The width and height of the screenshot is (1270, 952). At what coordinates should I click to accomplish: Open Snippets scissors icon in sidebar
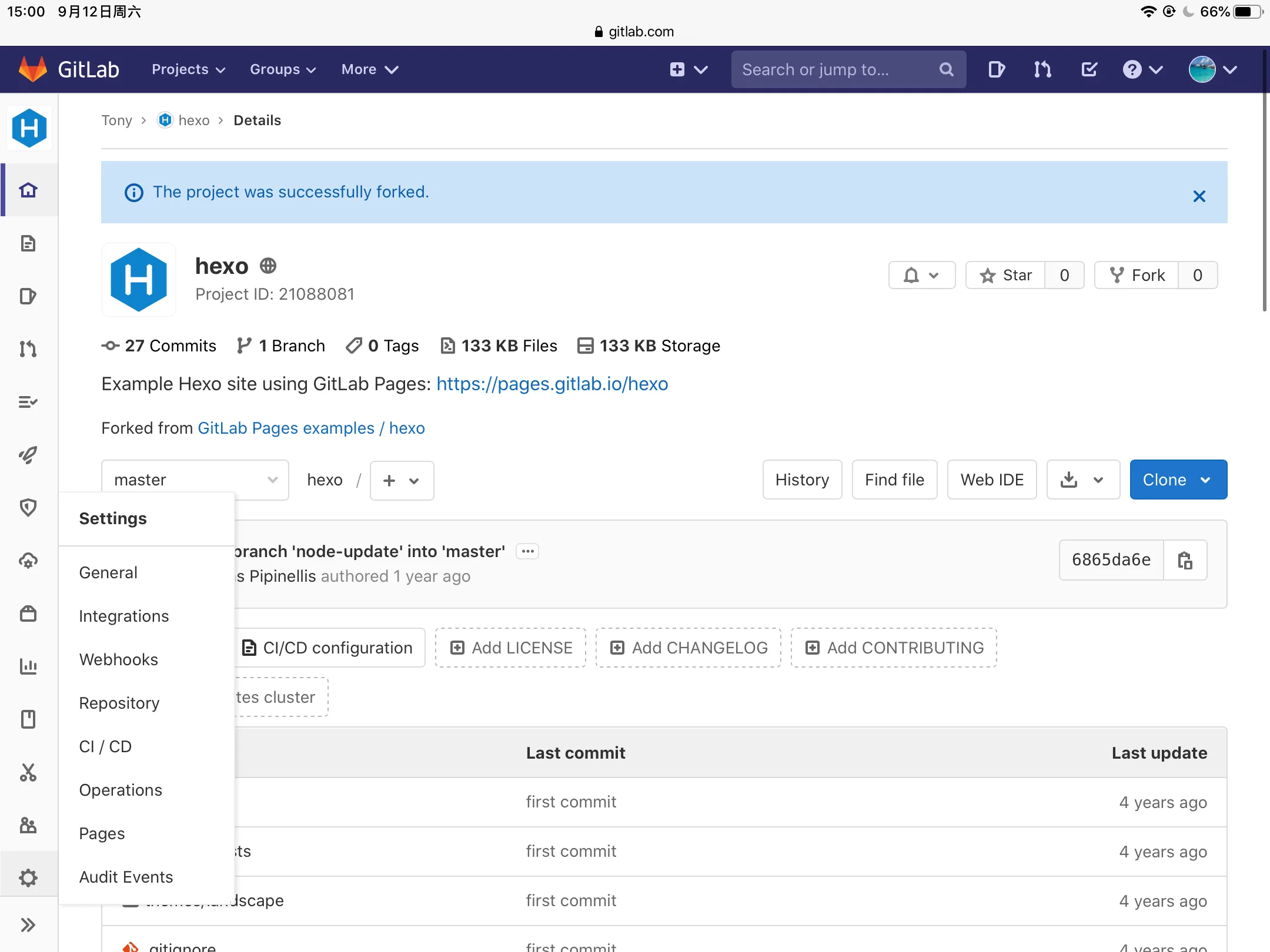pos(28,772)
